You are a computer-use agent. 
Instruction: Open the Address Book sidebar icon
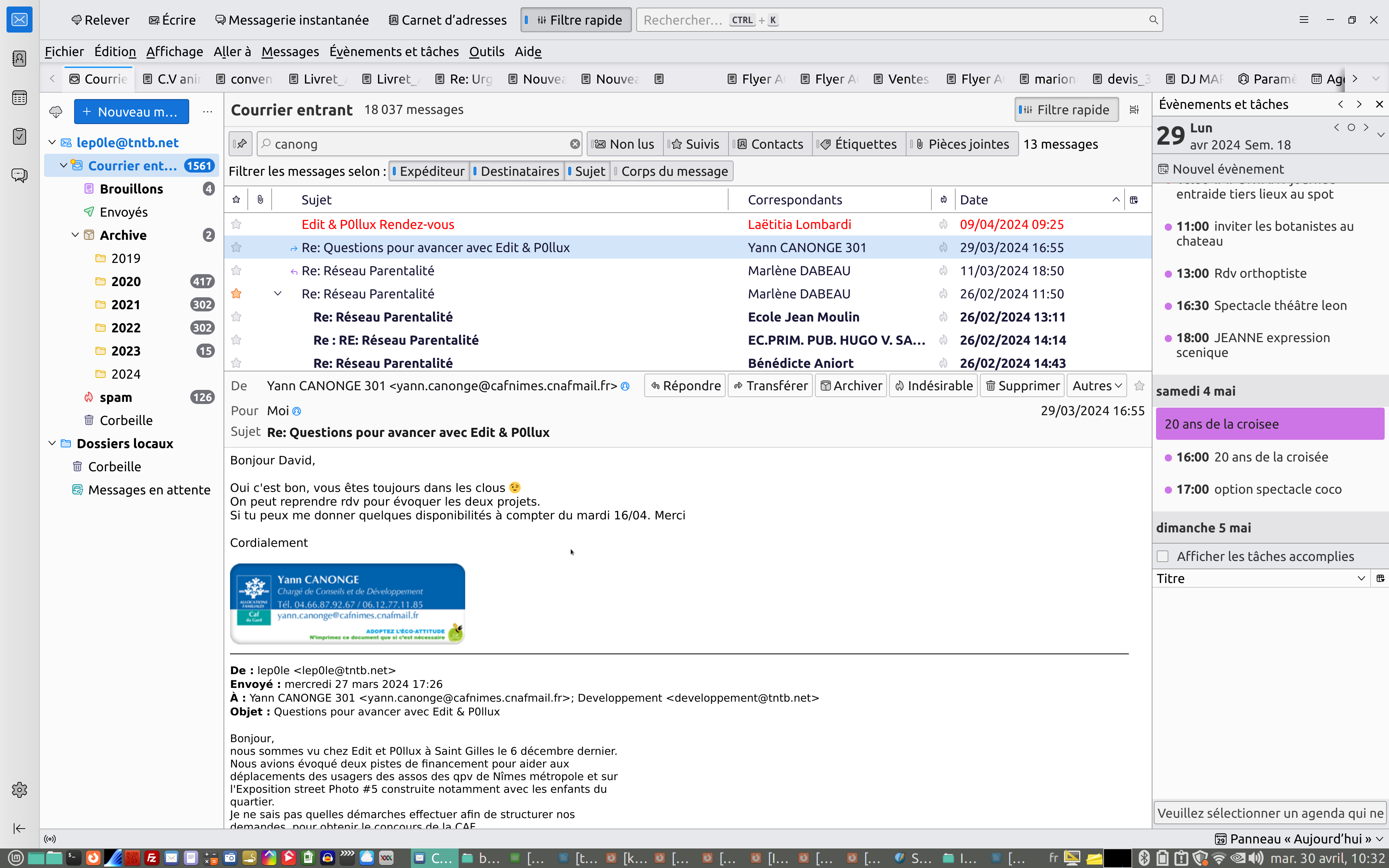(x=20, y=59)
